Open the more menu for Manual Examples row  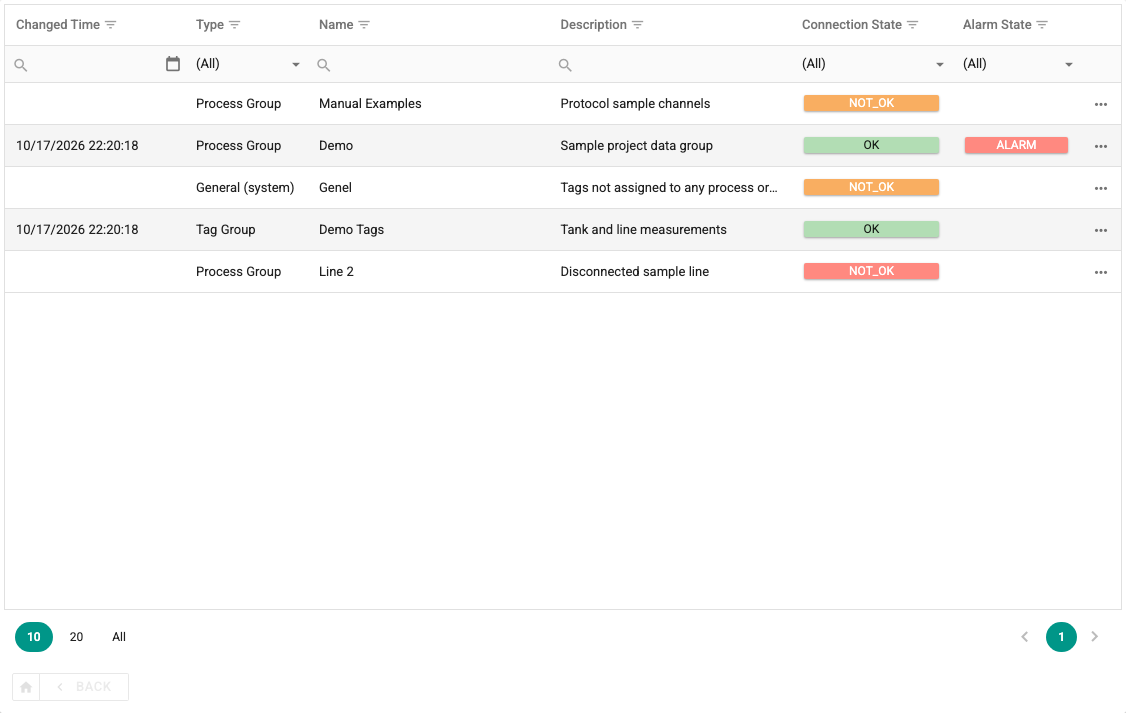pos(1101,104)
